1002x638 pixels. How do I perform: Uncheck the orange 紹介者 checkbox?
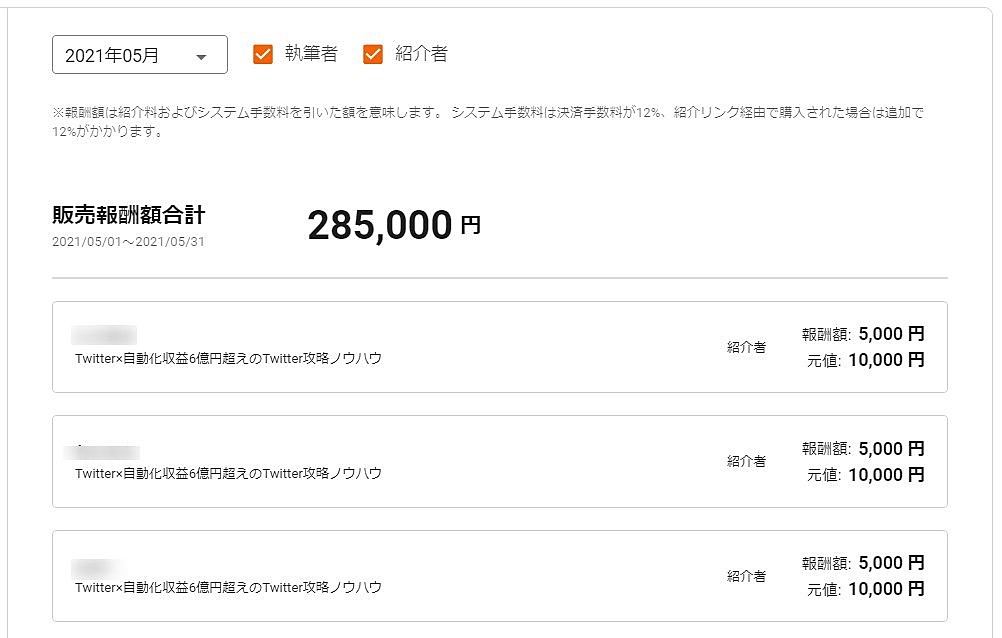(373, 54)
